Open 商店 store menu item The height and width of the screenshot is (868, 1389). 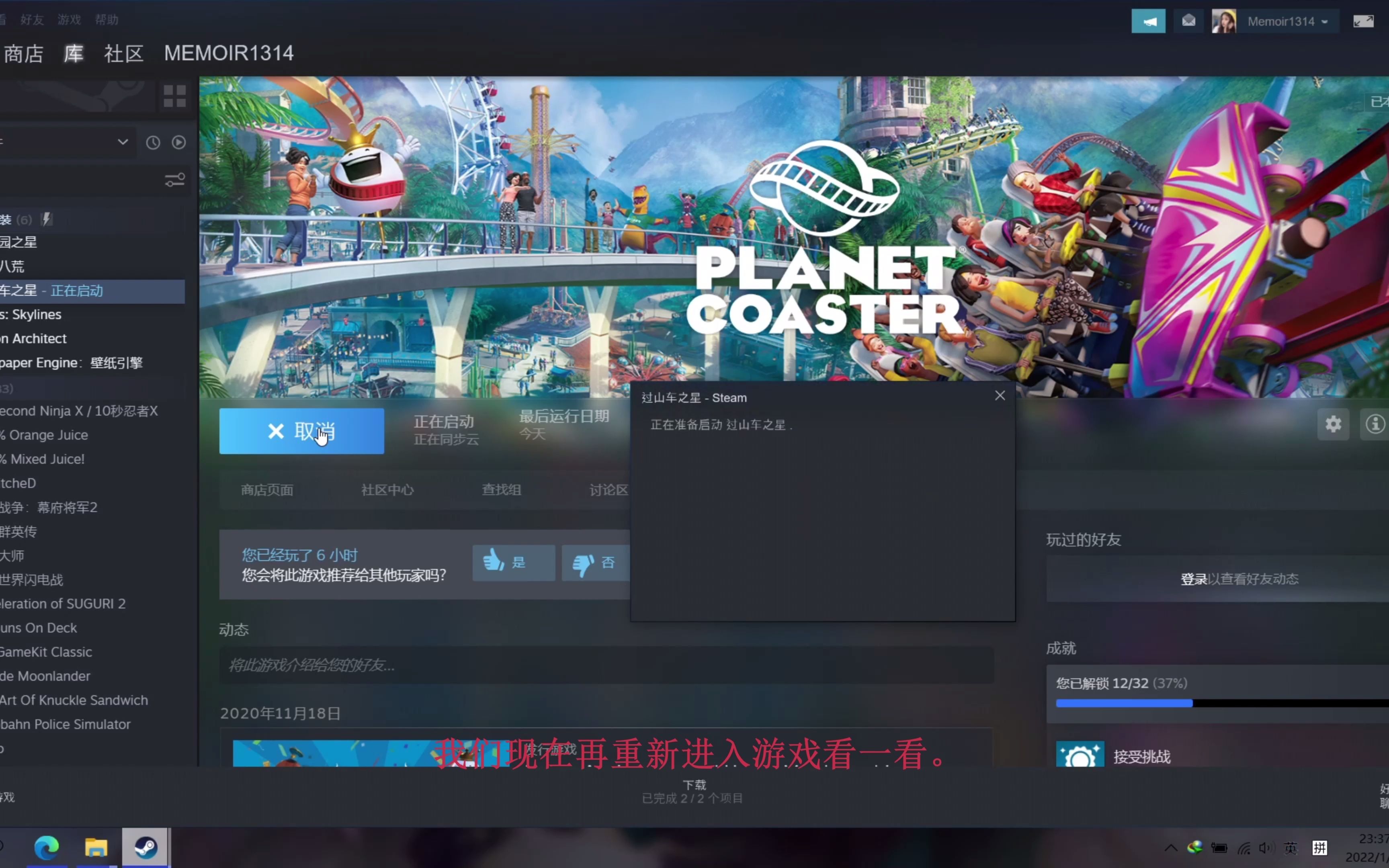click(22, 53)
